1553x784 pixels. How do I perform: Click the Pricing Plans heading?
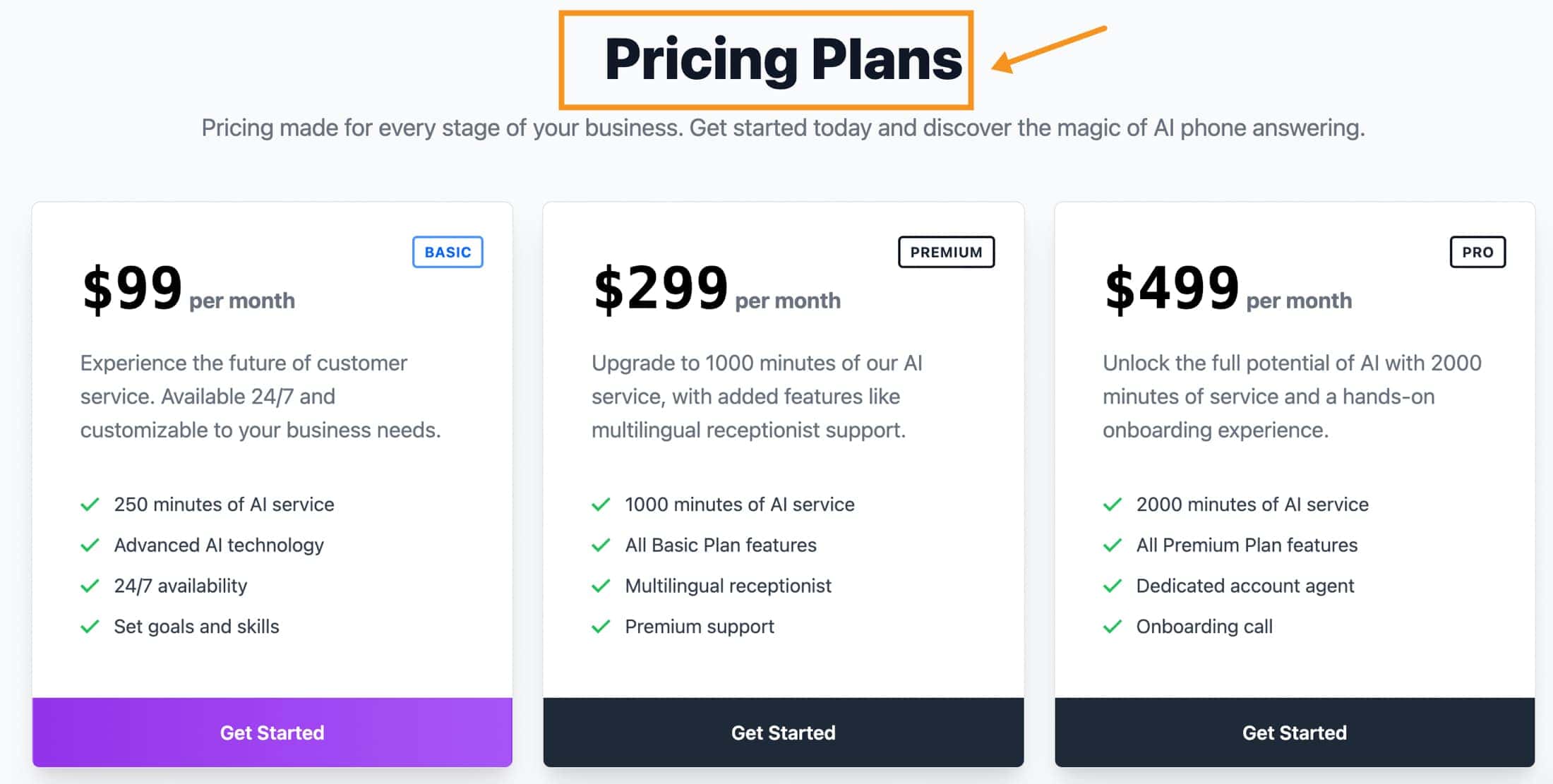pyautogui.click(x=783, y=60)
